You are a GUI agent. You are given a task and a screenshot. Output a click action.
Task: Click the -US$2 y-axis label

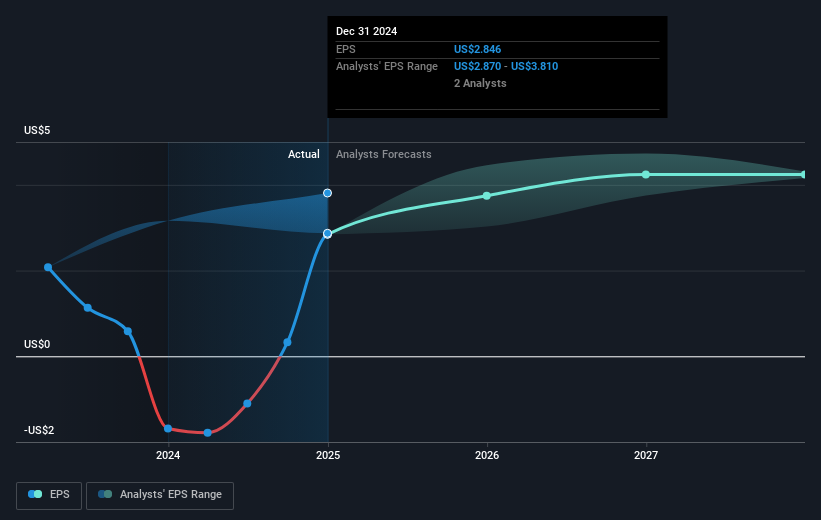(x=39, y=430)
